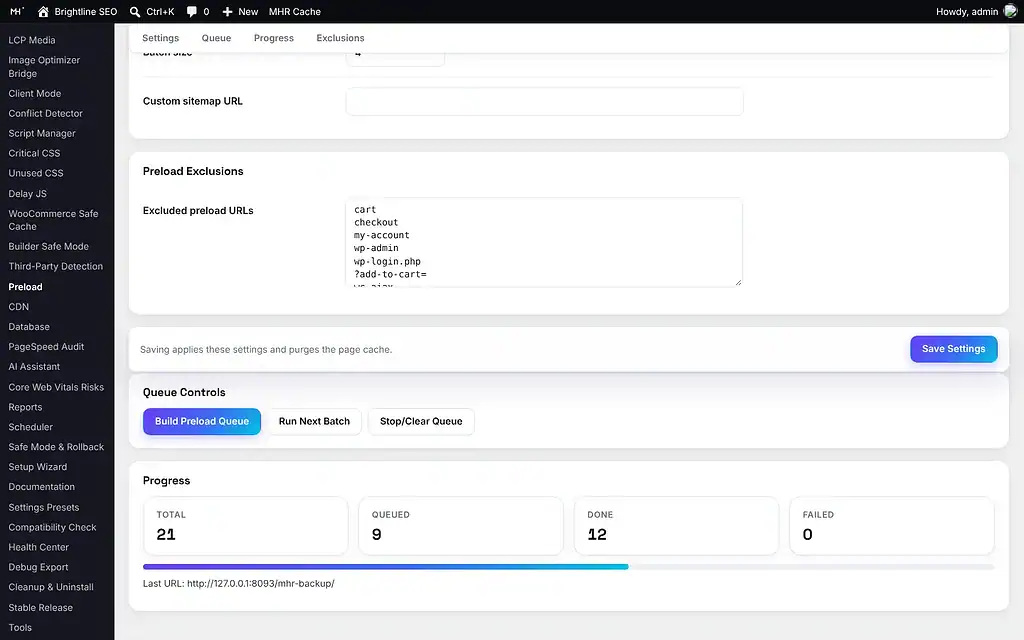Switch to the Exclusions tab
The height and width of the screenshot is (640, 1024).
pos(340,38)
